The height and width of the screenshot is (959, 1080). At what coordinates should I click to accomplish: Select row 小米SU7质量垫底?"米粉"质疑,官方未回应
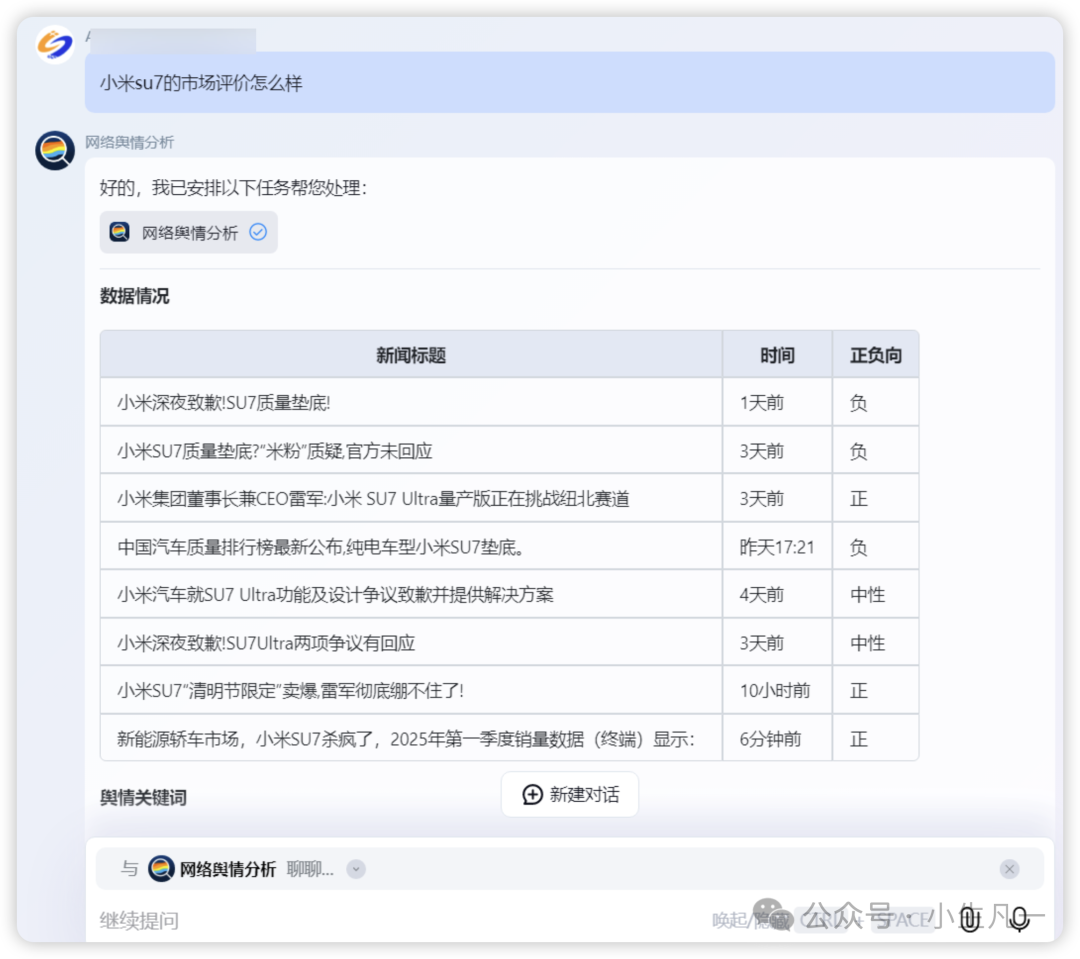click(x=509, y=451)
